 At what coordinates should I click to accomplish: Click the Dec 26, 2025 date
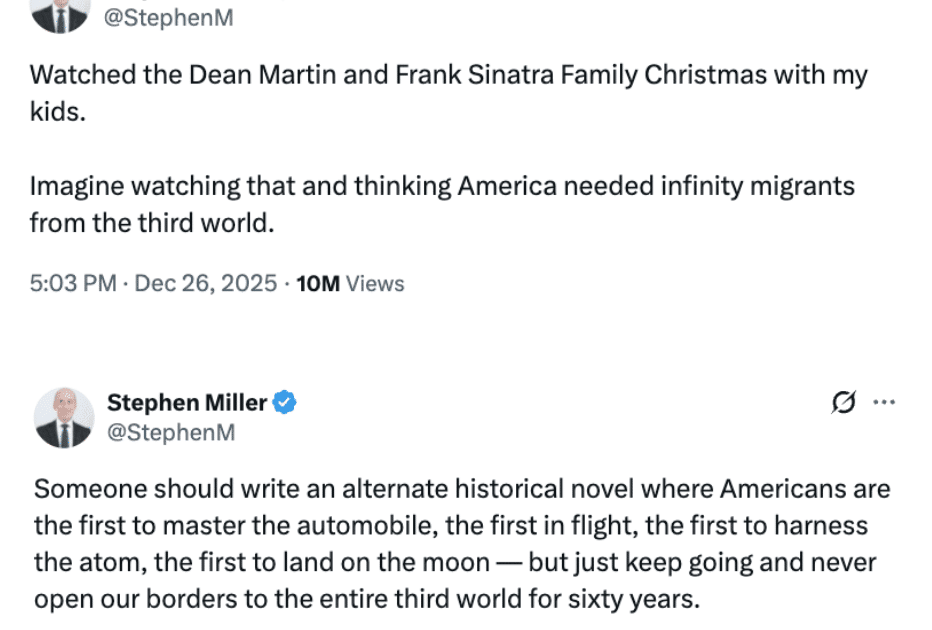(205, 284)
